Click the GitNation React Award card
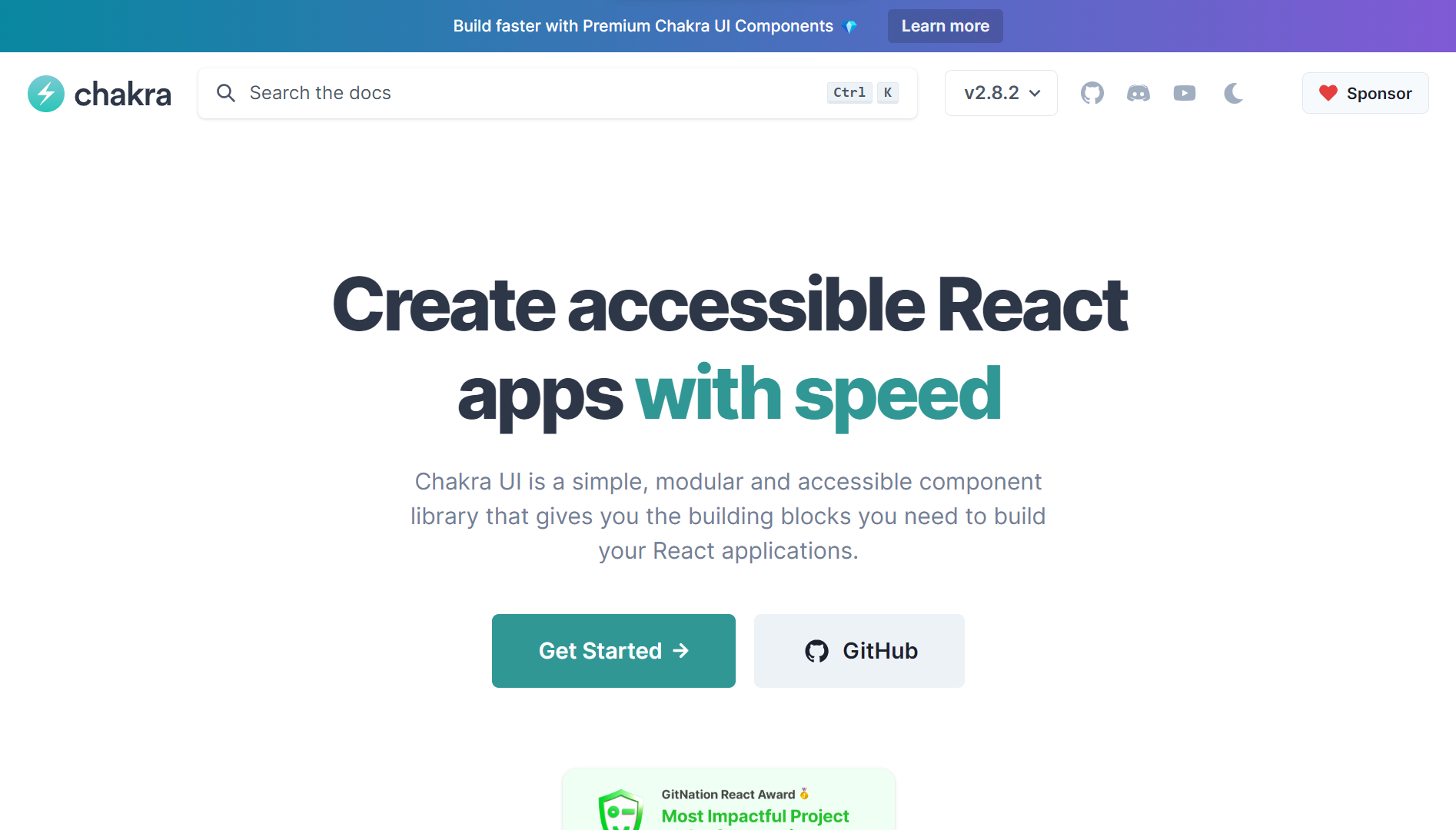Image resolution: width=1456 pixels, height=830 pixels. click(729, 799)
